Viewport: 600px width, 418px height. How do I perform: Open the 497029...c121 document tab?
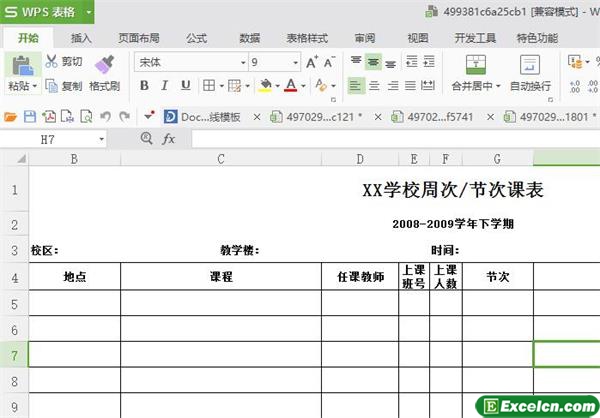tap(316, 117)
